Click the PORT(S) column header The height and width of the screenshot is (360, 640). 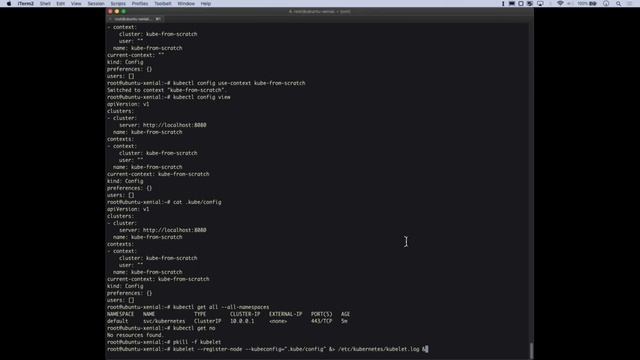pyautogui.click(x=321, y=314)
